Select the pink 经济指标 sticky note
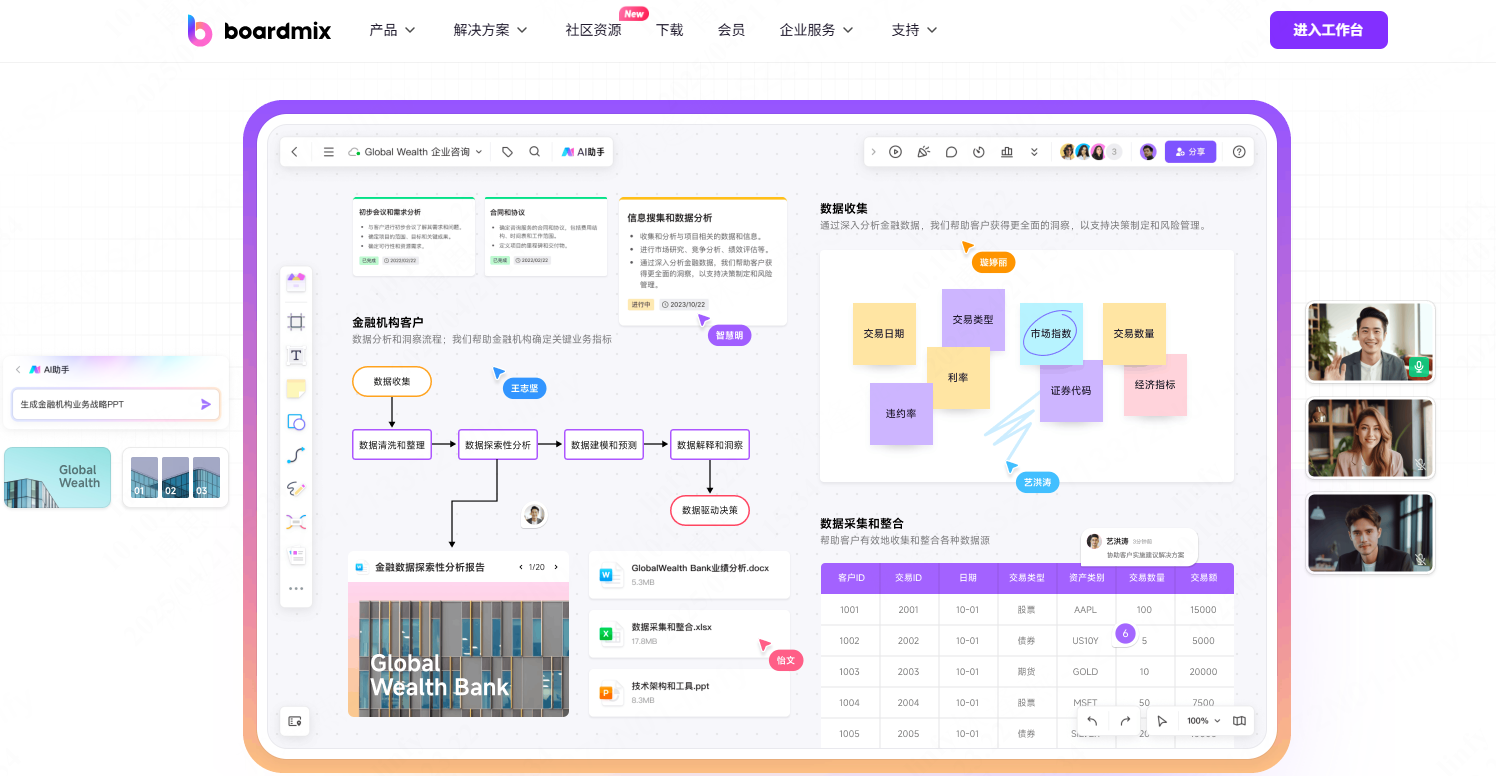 pos(1155,385)
